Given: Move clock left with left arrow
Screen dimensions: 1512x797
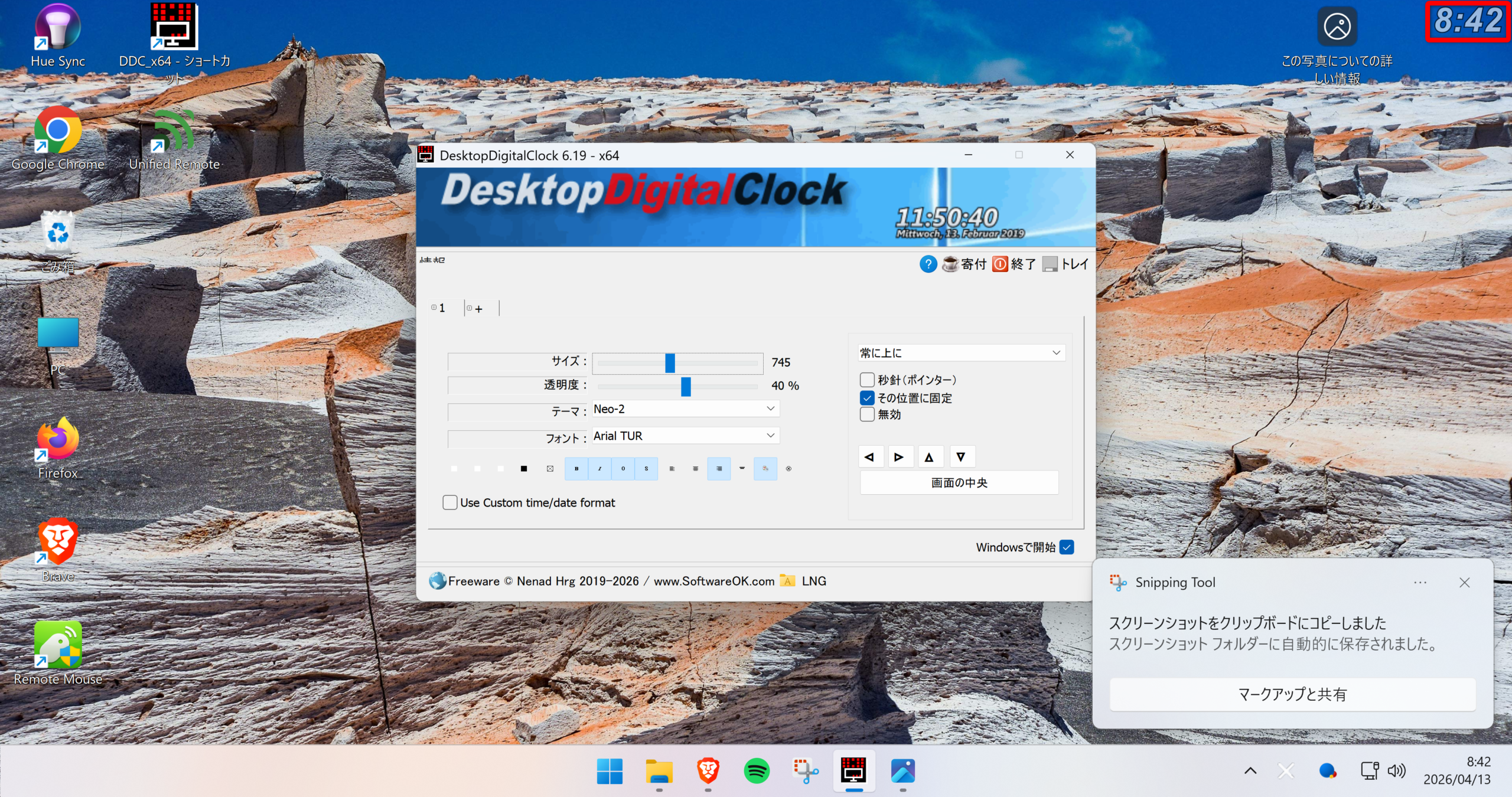Looking at the screenshot, I should 869,457.
